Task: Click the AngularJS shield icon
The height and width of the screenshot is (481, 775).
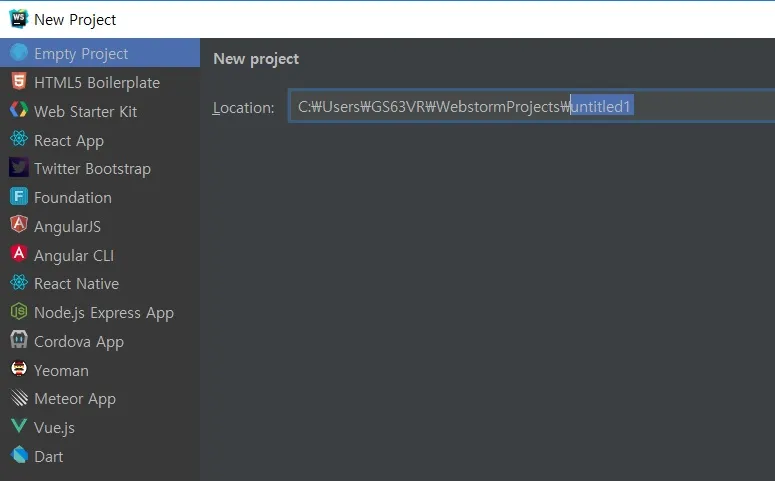Action: (x=19, y=225)
